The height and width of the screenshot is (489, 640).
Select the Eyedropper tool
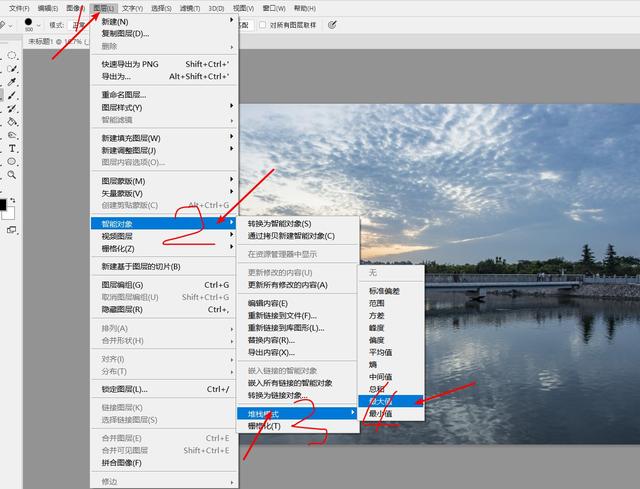(x=13, y=82)
